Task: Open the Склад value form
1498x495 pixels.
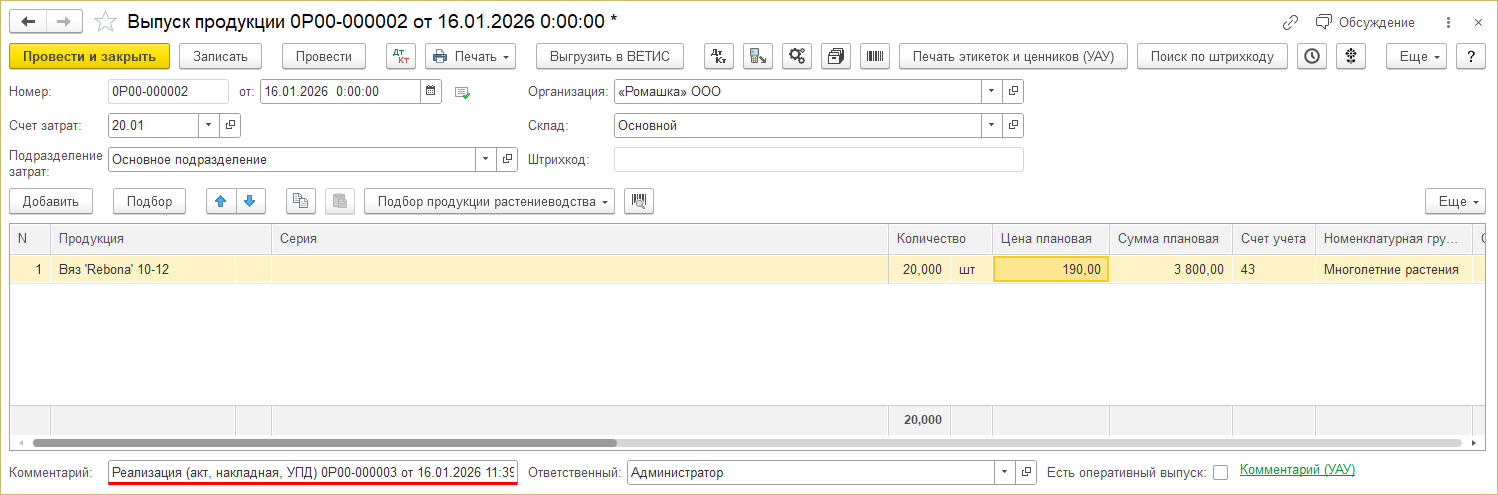Action: [x=1013, y=126]
